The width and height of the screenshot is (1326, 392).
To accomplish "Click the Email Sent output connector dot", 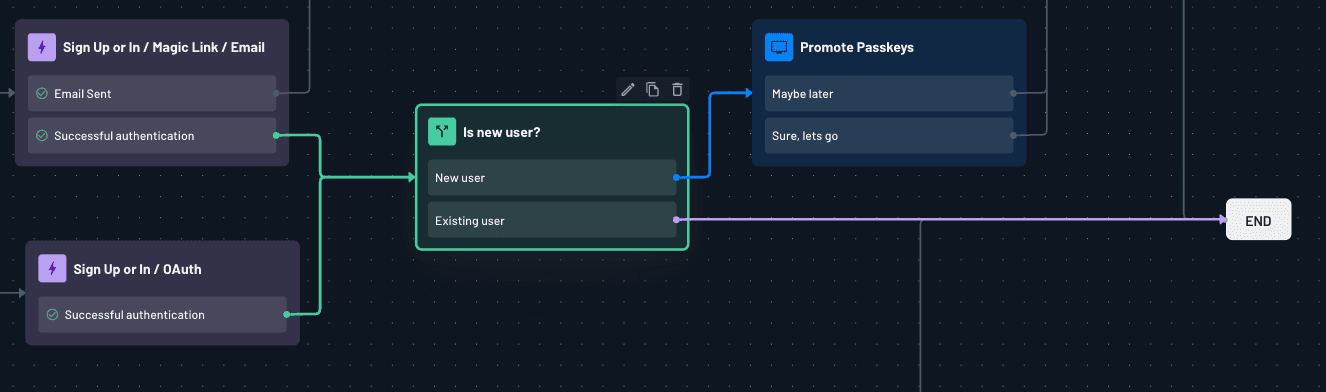I will click(276, 94).
